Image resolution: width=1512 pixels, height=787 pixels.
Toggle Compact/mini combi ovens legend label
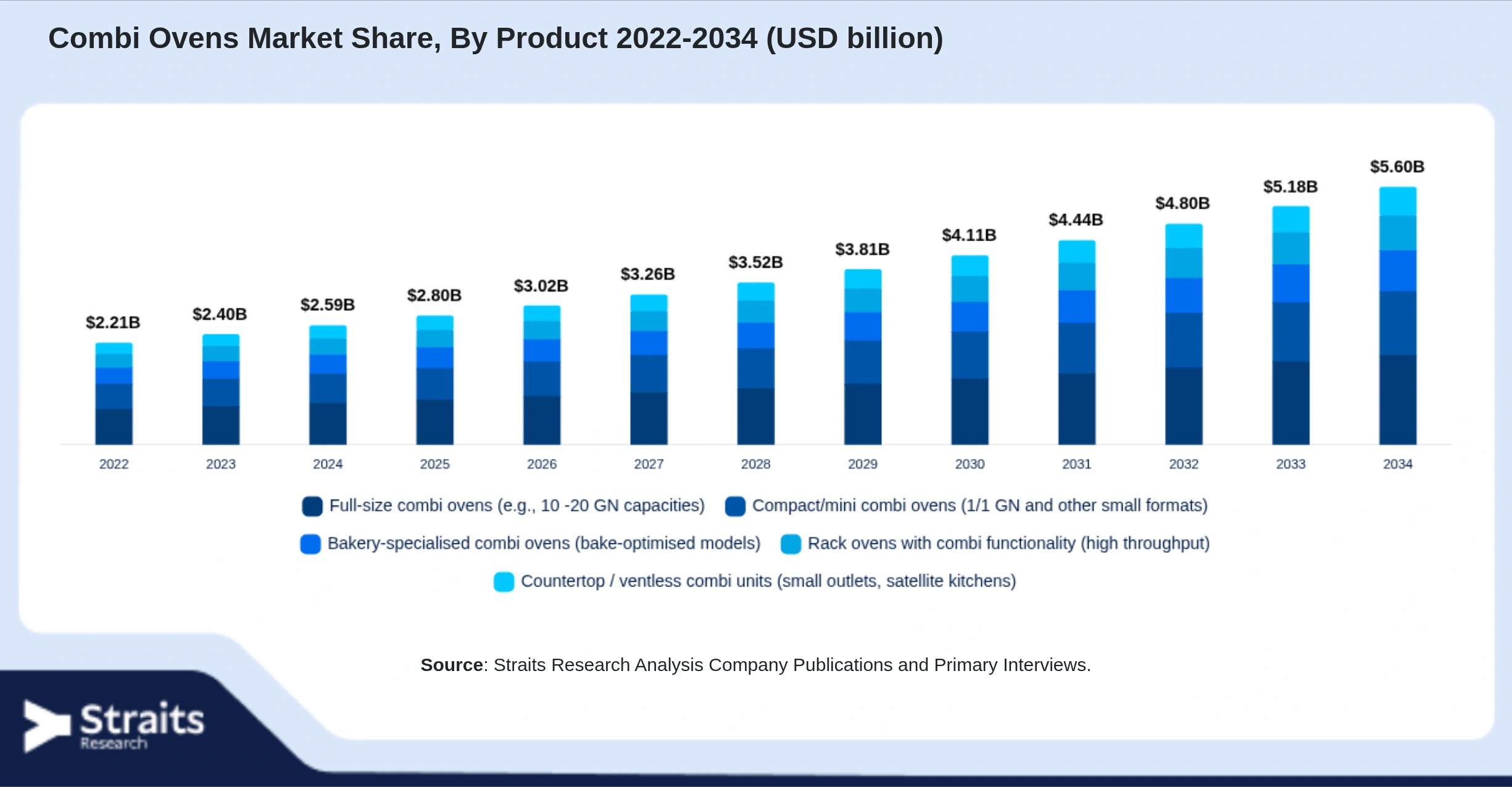(979, 506)
